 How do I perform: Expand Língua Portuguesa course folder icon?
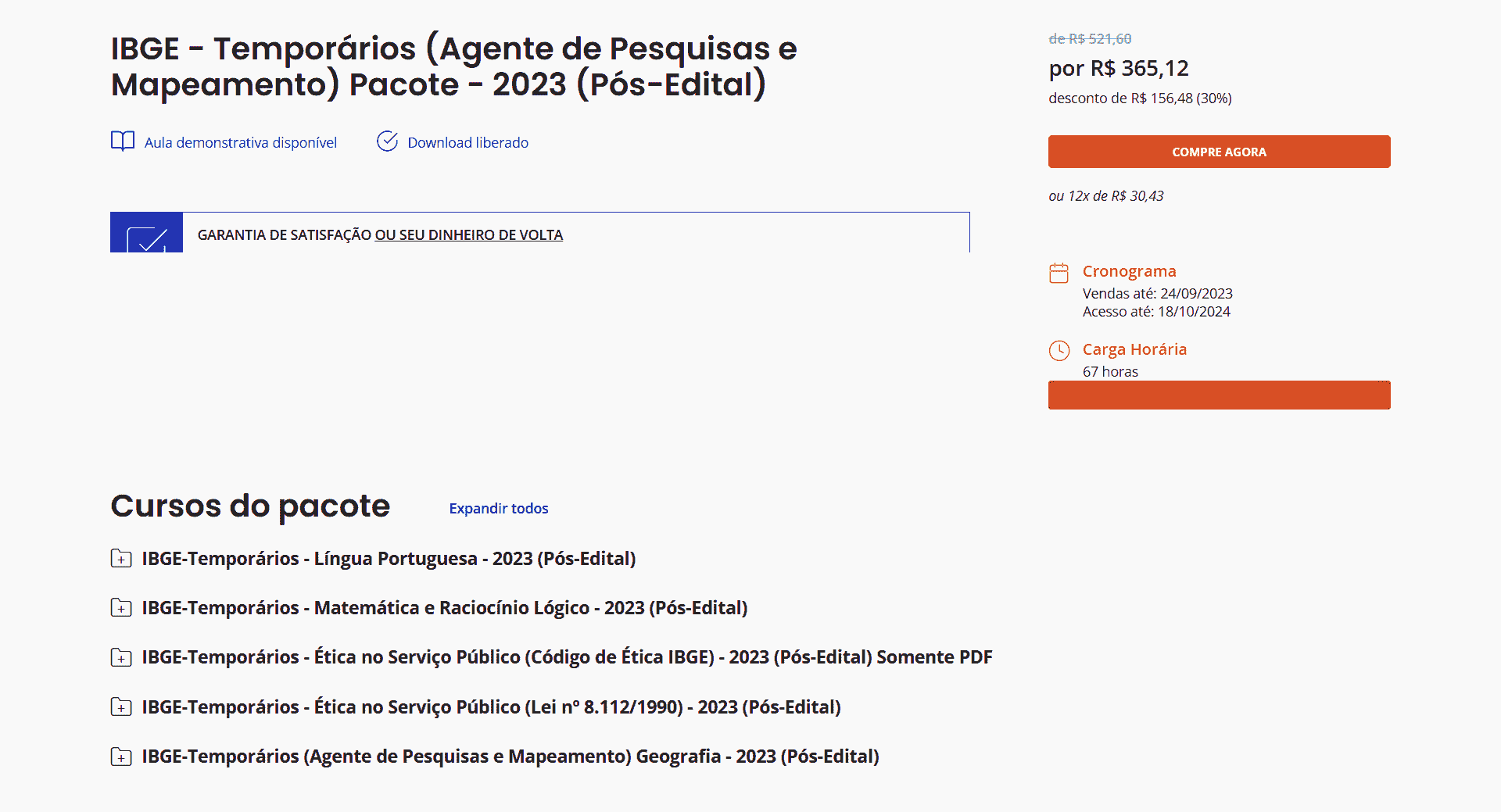tap(121, 559)
